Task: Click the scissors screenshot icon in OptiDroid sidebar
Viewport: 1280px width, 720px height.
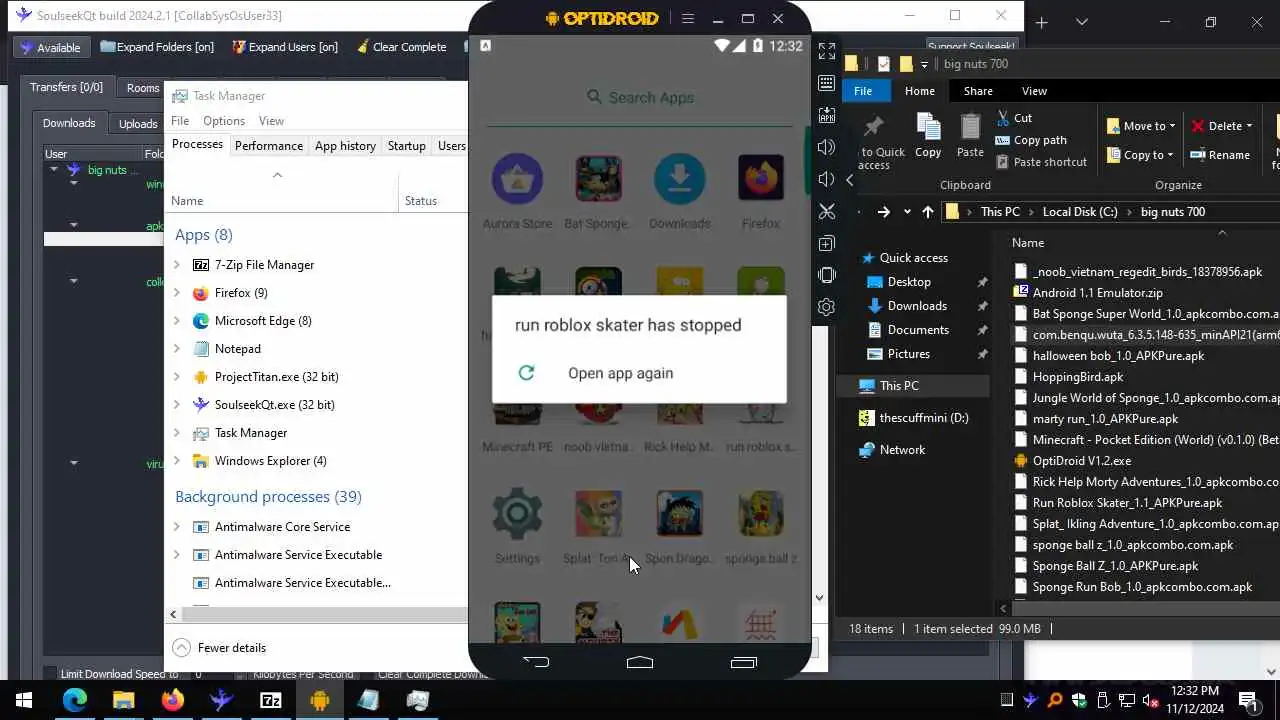Action: click(x=826, y=211)
